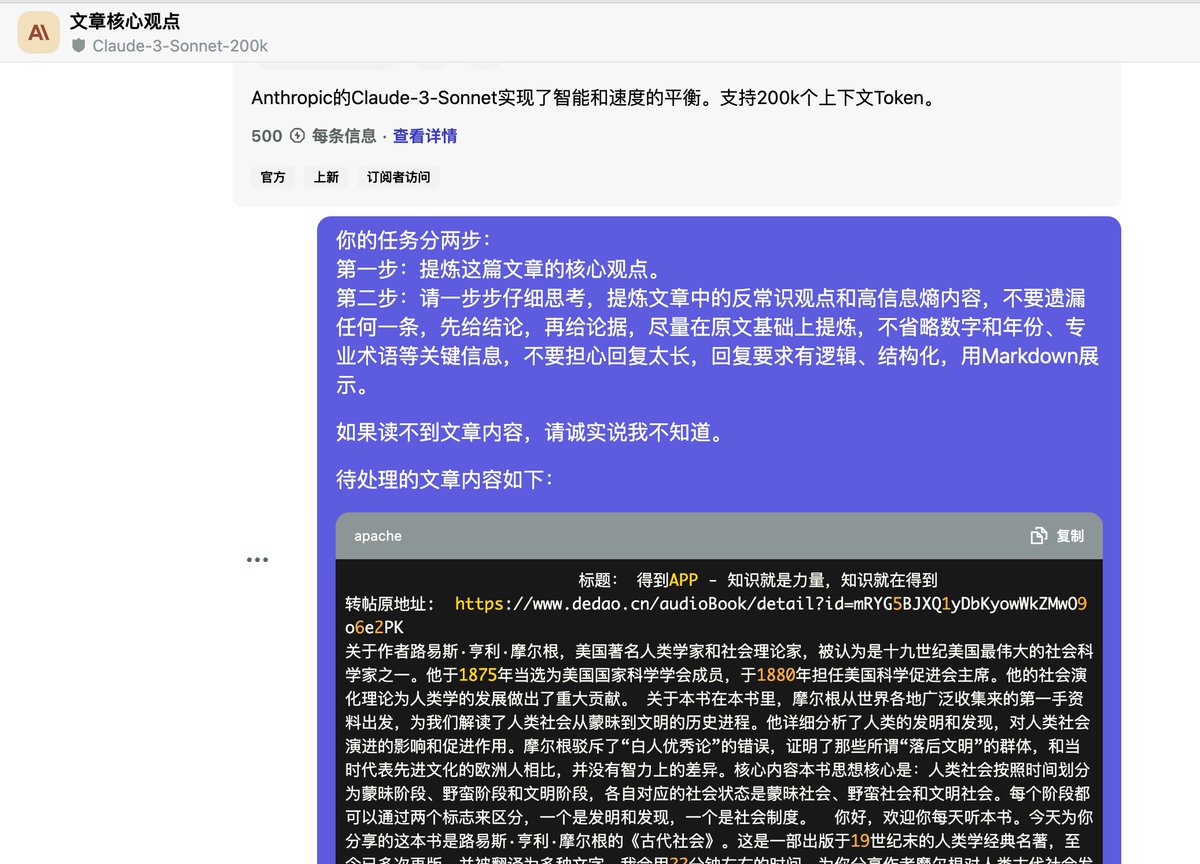Open the three-dots message options menu
This screenshot has width=1200, height=864.
pos(257,560)
